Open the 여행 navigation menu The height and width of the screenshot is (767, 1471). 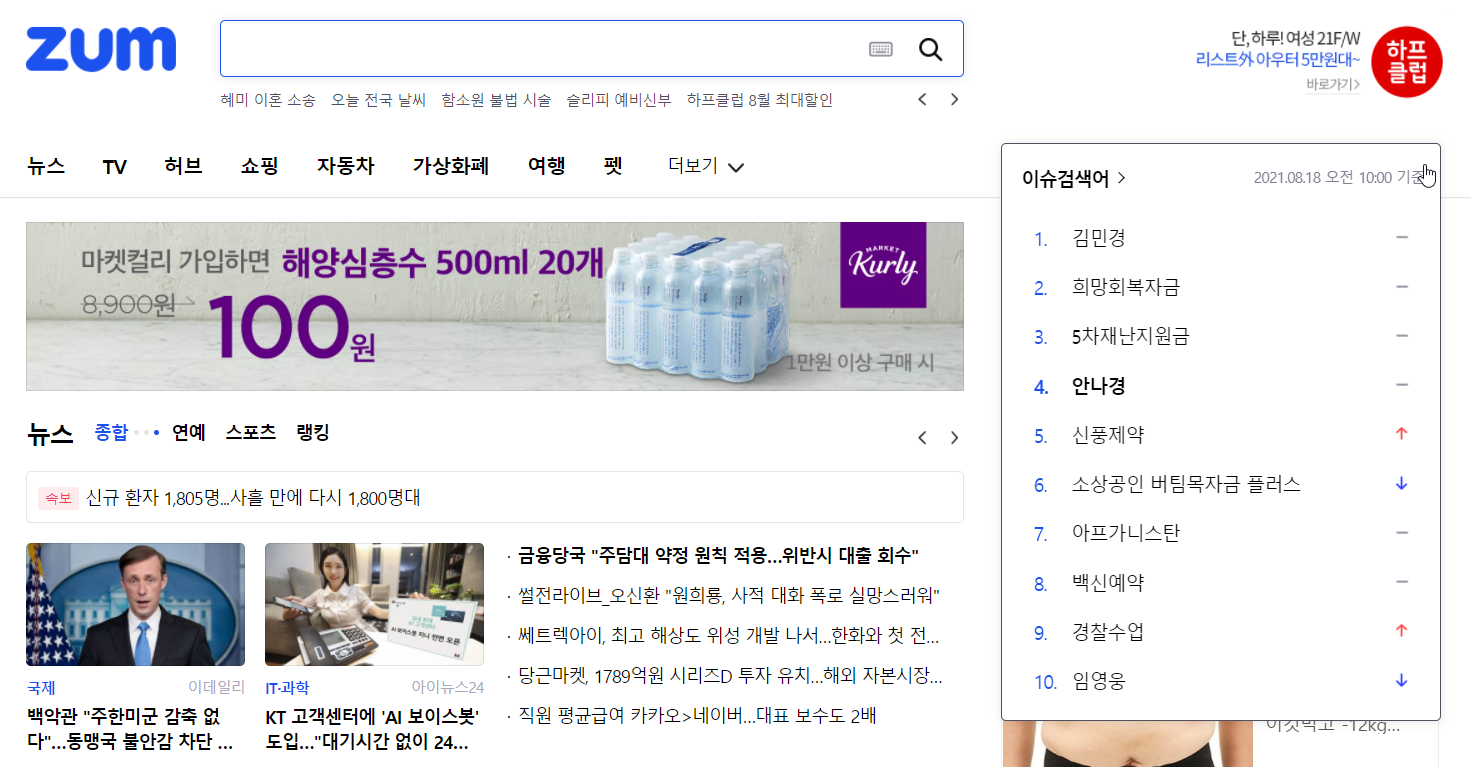click(x=547, y=166)
